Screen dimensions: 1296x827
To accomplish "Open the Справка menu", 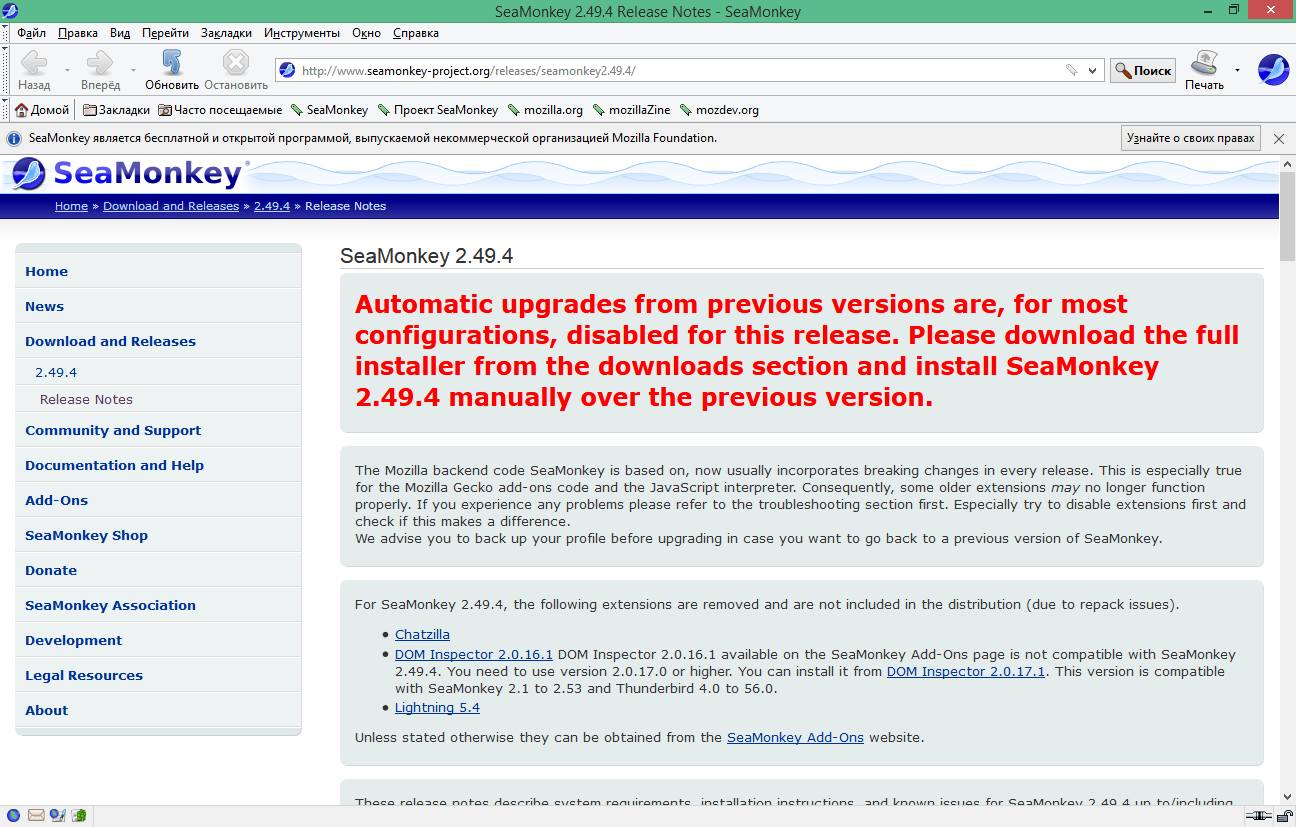I will point(415,33).
